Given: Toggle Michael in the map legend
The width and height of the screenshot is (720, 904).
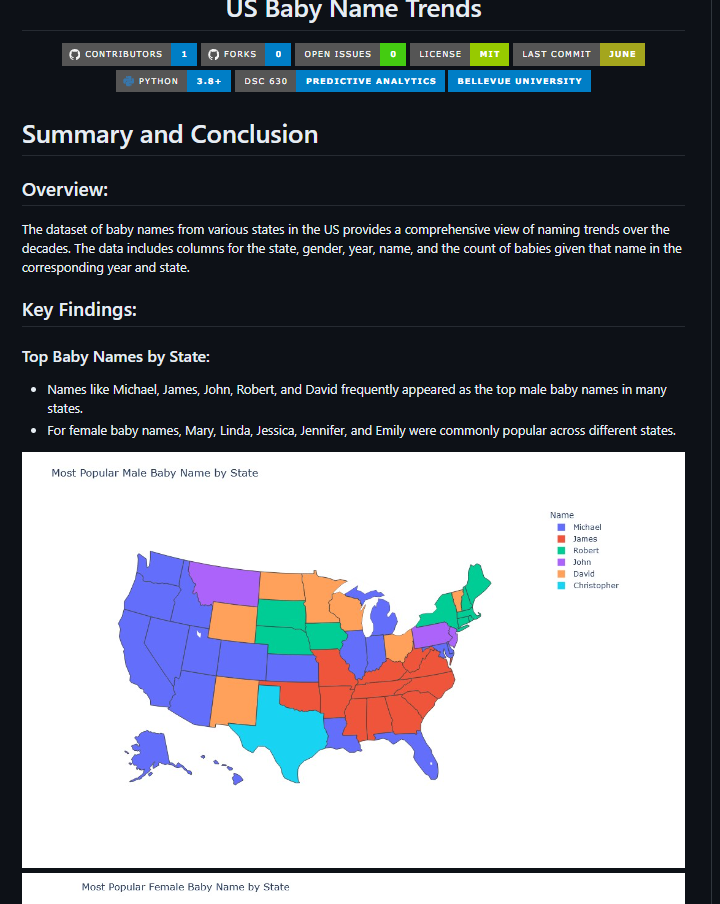Looking at the screenshot, I should [x=579, y=527].
